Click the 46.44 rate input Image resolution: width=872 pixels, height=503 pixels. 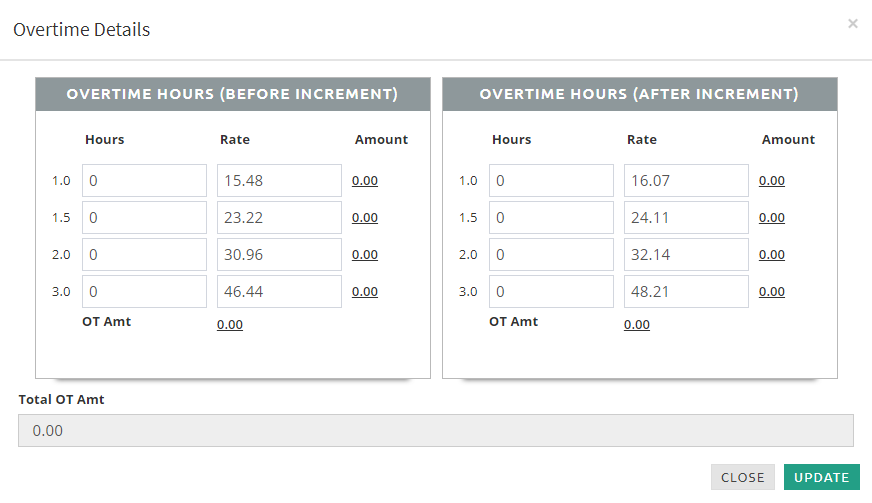(x=279, y=292)
